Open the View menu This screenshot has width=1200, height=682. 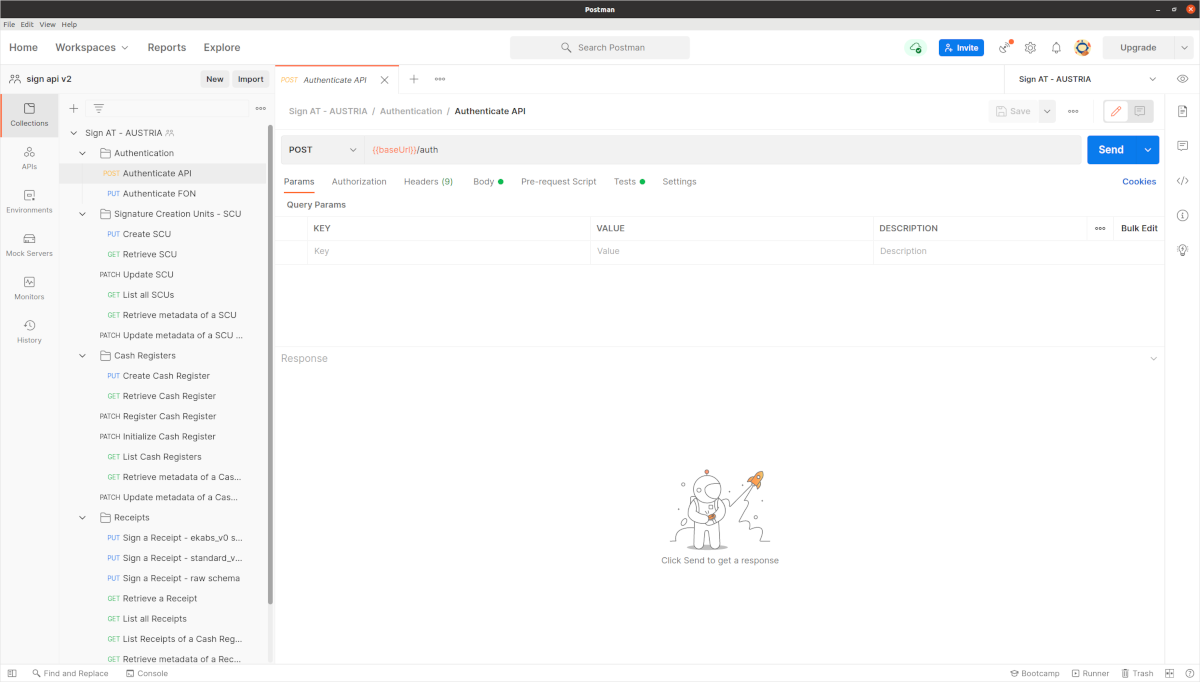coord(47,24)
